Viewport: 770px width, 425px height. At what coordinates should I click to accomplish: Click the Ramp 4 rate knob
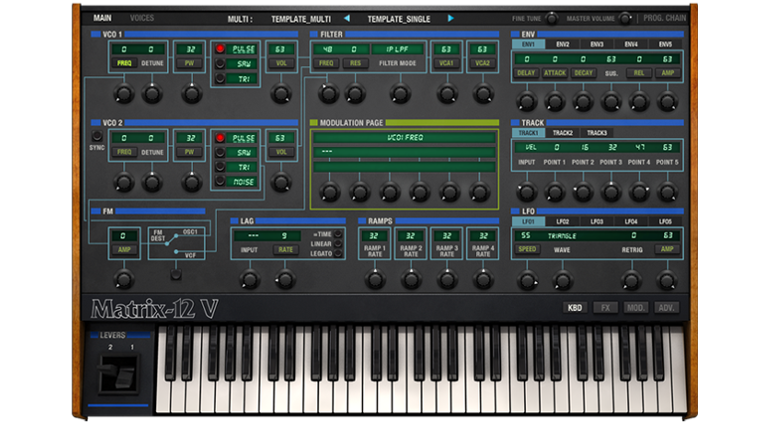[x=483, y=280]
